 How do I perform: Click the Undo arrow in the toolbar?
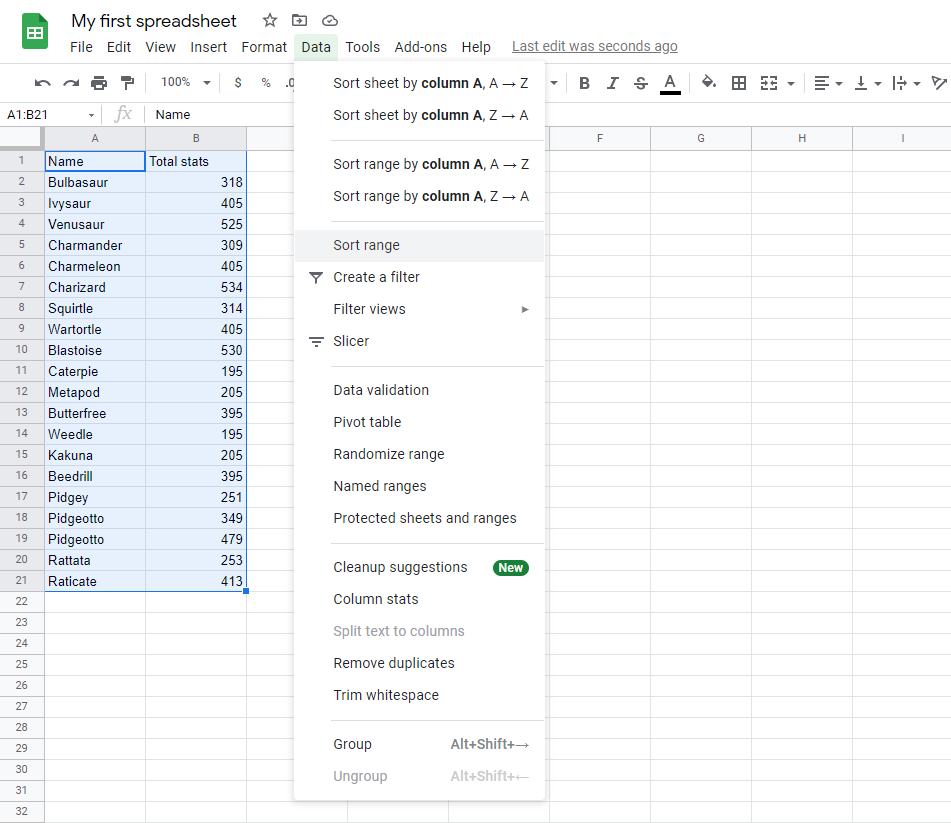pyautogui.click(x=42, y=83)
